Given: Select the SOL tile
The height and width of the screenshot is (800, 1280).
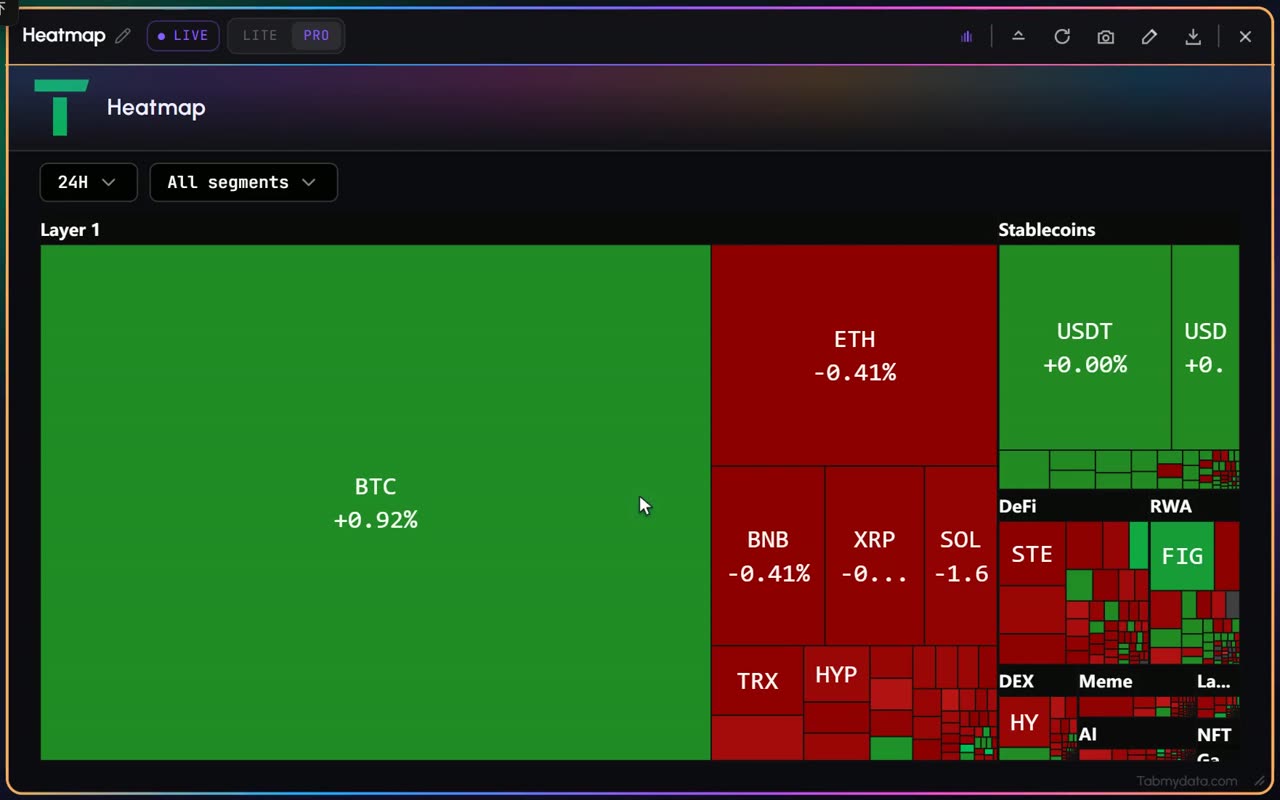Looking at the screenshot, I should pos(960,555).
